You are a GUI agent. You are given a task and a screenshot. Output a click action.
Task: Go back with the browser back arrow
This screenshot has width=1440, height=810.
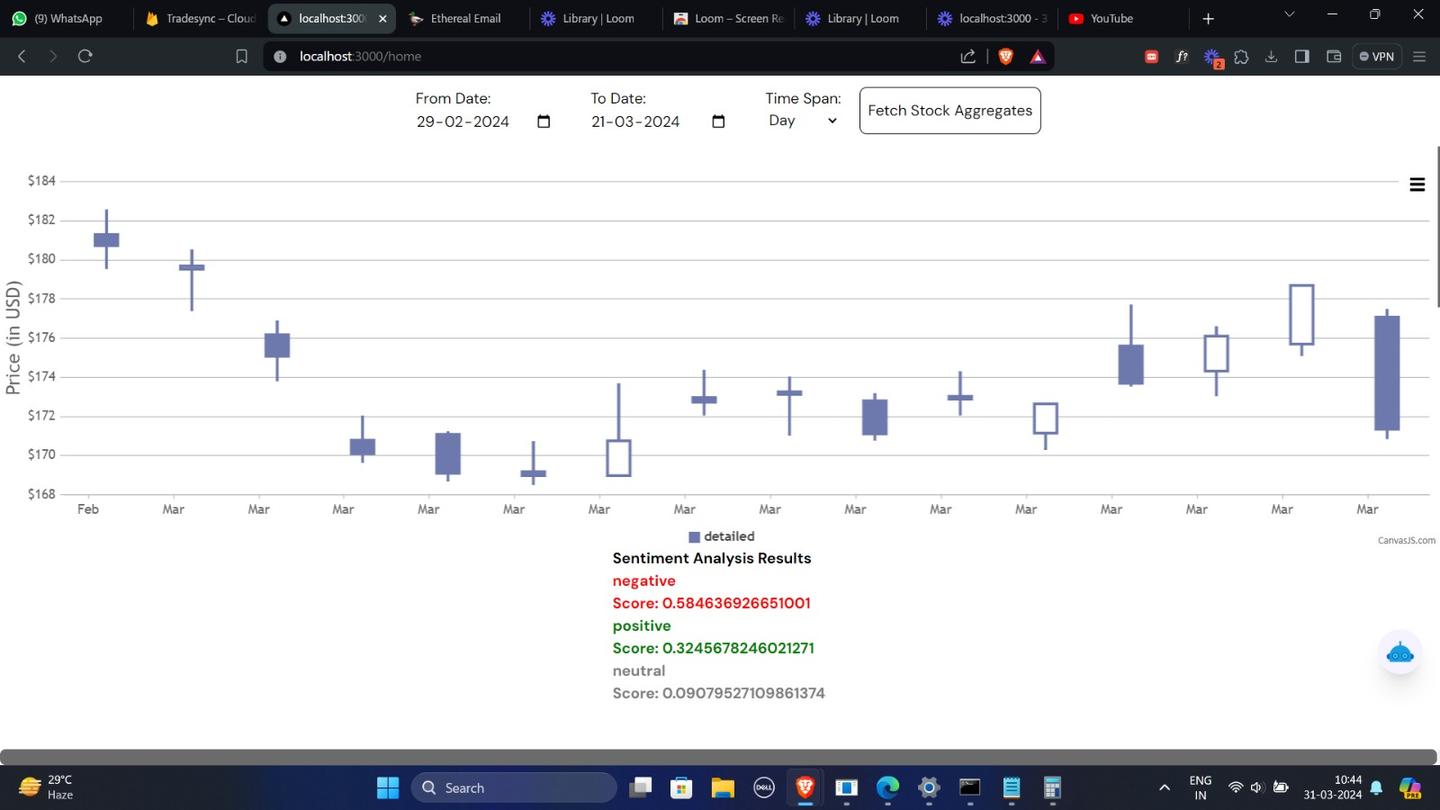pyautogui.click(x=22, y=57)
